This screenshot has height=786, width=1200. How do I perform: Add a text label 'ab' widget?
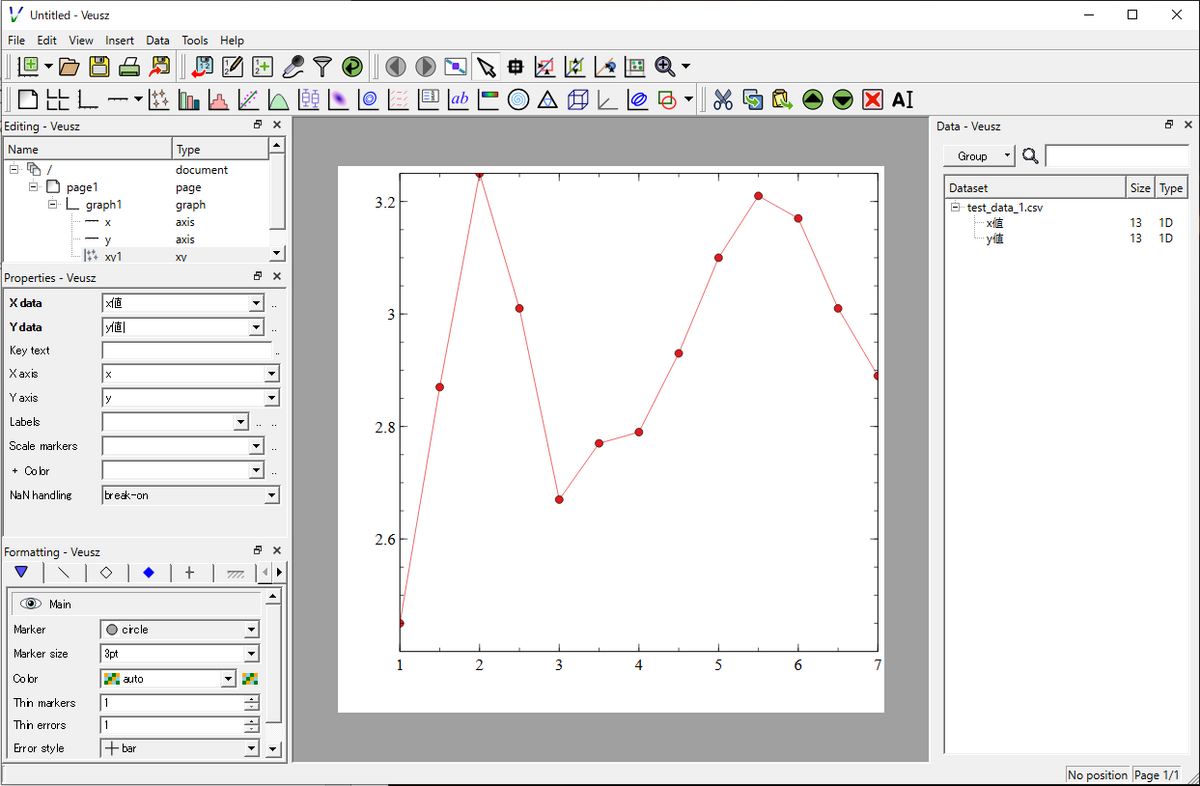tap(459, 99)
